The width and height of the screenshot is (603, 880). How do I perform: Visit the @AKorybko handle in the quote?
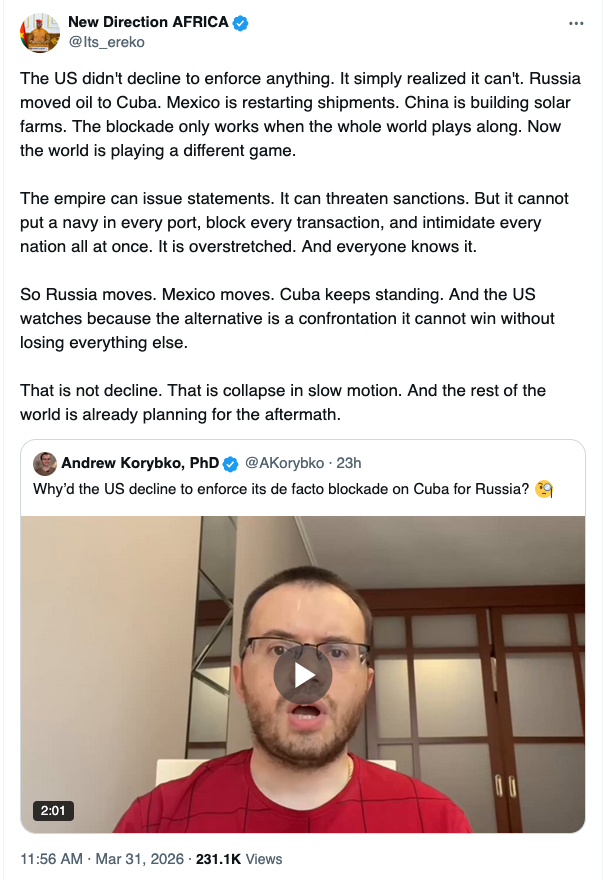[285, 463]
